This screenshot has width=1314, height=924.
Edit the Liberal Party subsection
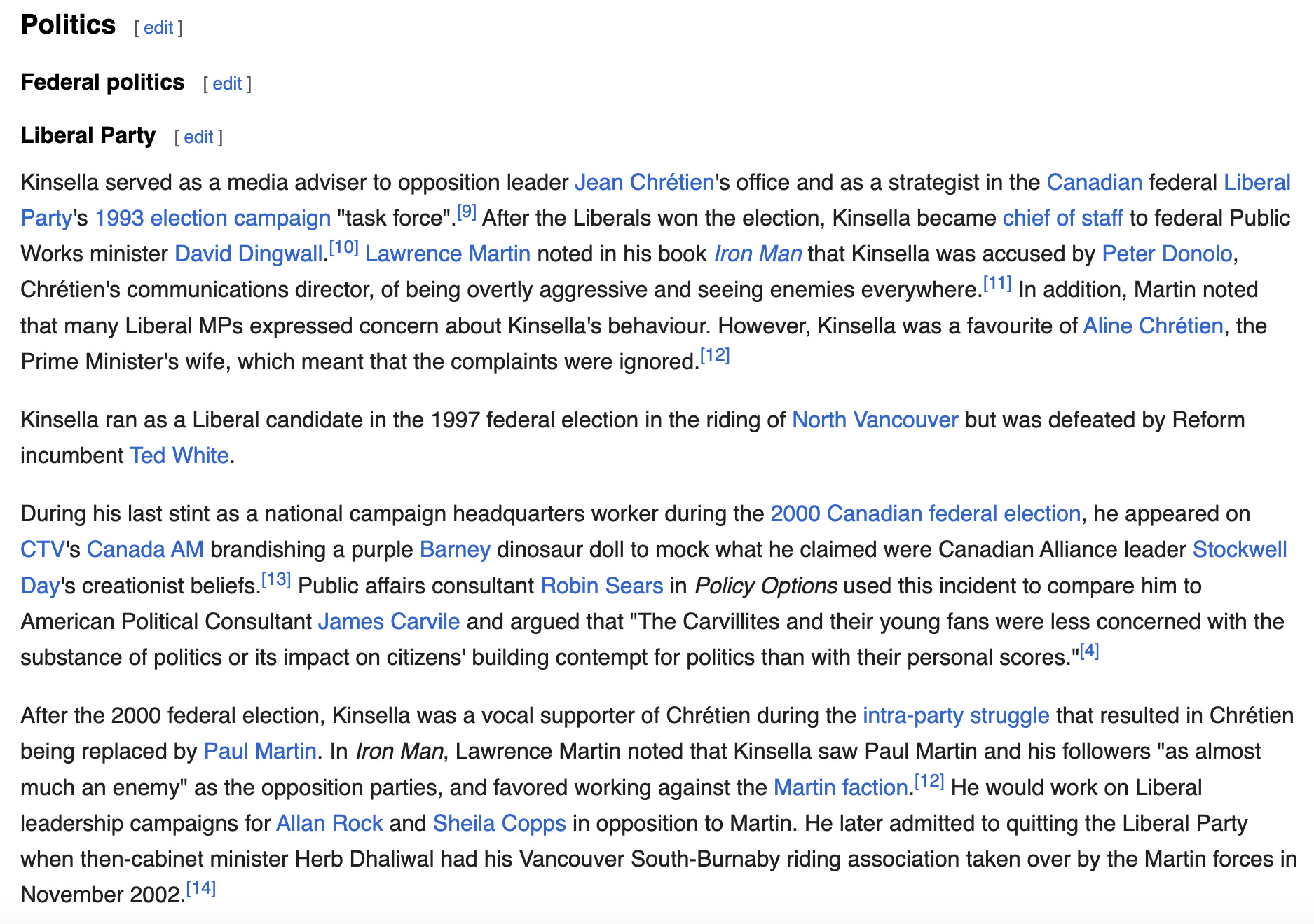(x=198, y=137)
